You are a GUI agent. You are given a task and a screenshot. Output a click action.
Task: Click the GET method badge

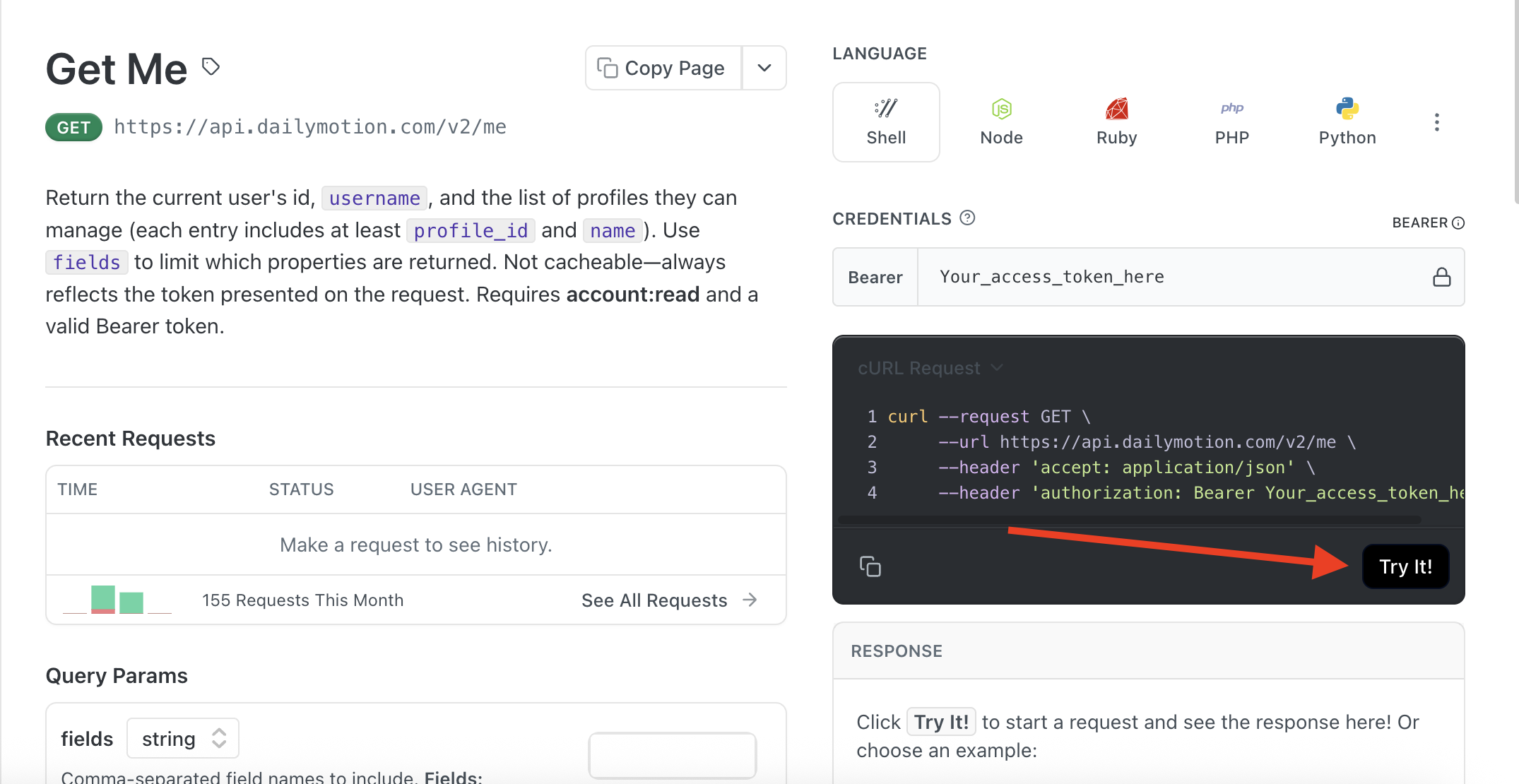click(73, 127)
